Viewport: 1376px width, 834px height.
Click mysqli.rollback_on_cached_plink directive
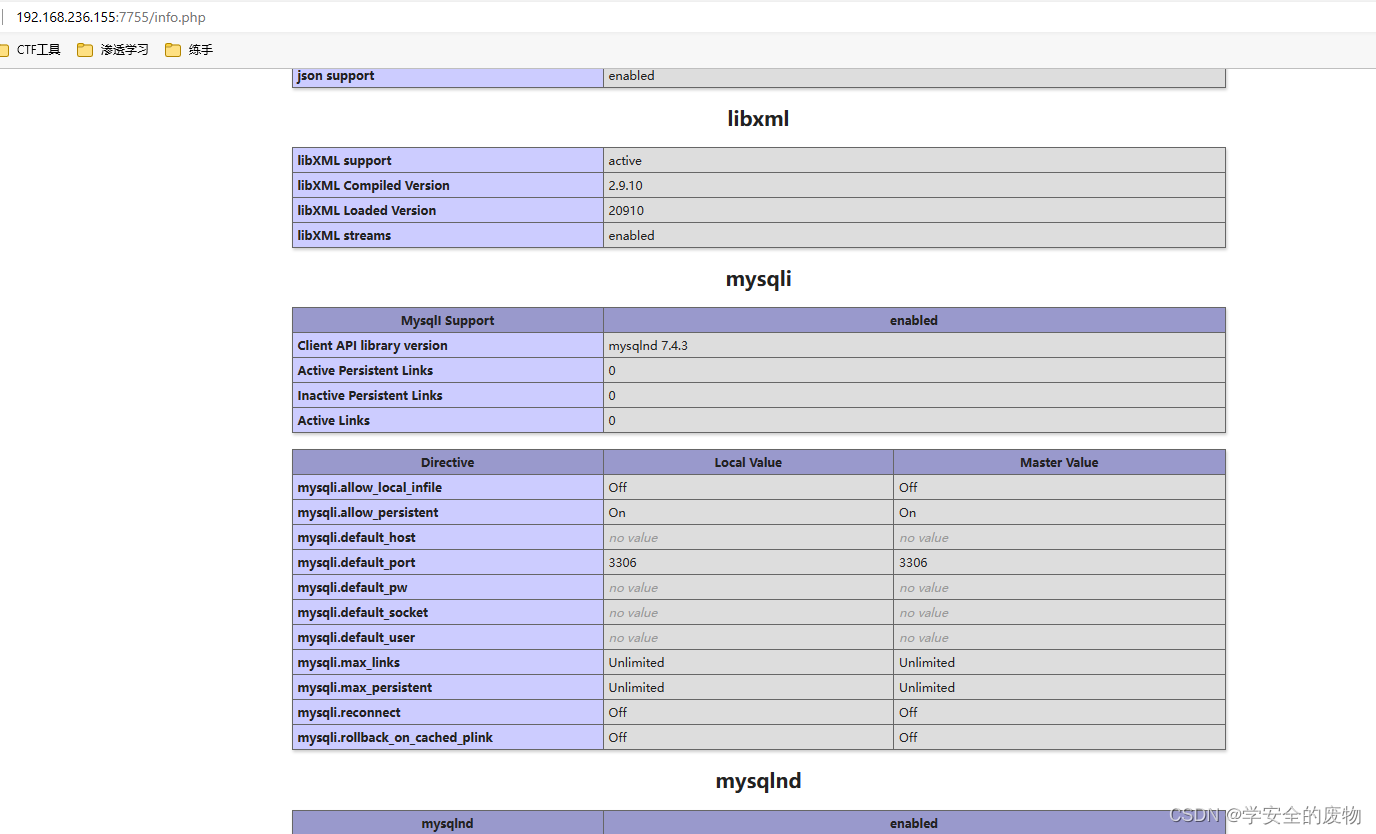395,737
